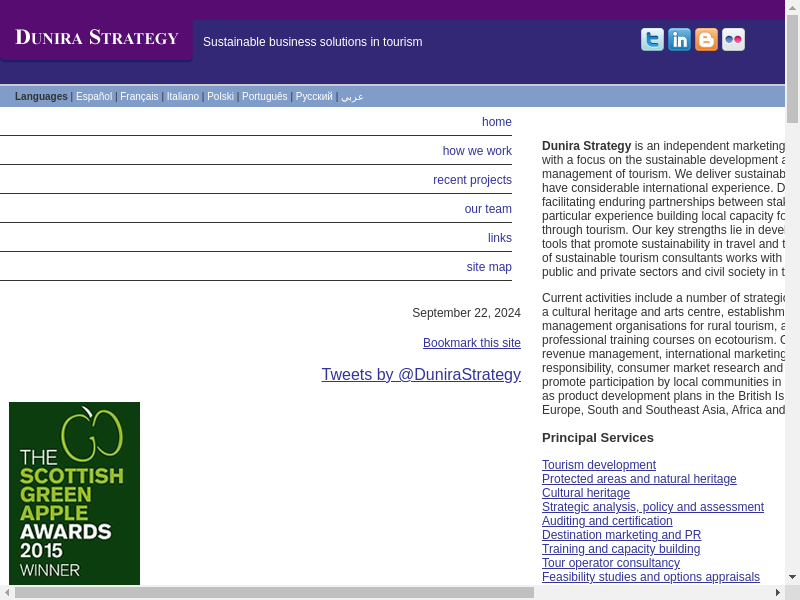Switch language to Polski
This screenshot has width=800, height=600.
click(220, 97)
